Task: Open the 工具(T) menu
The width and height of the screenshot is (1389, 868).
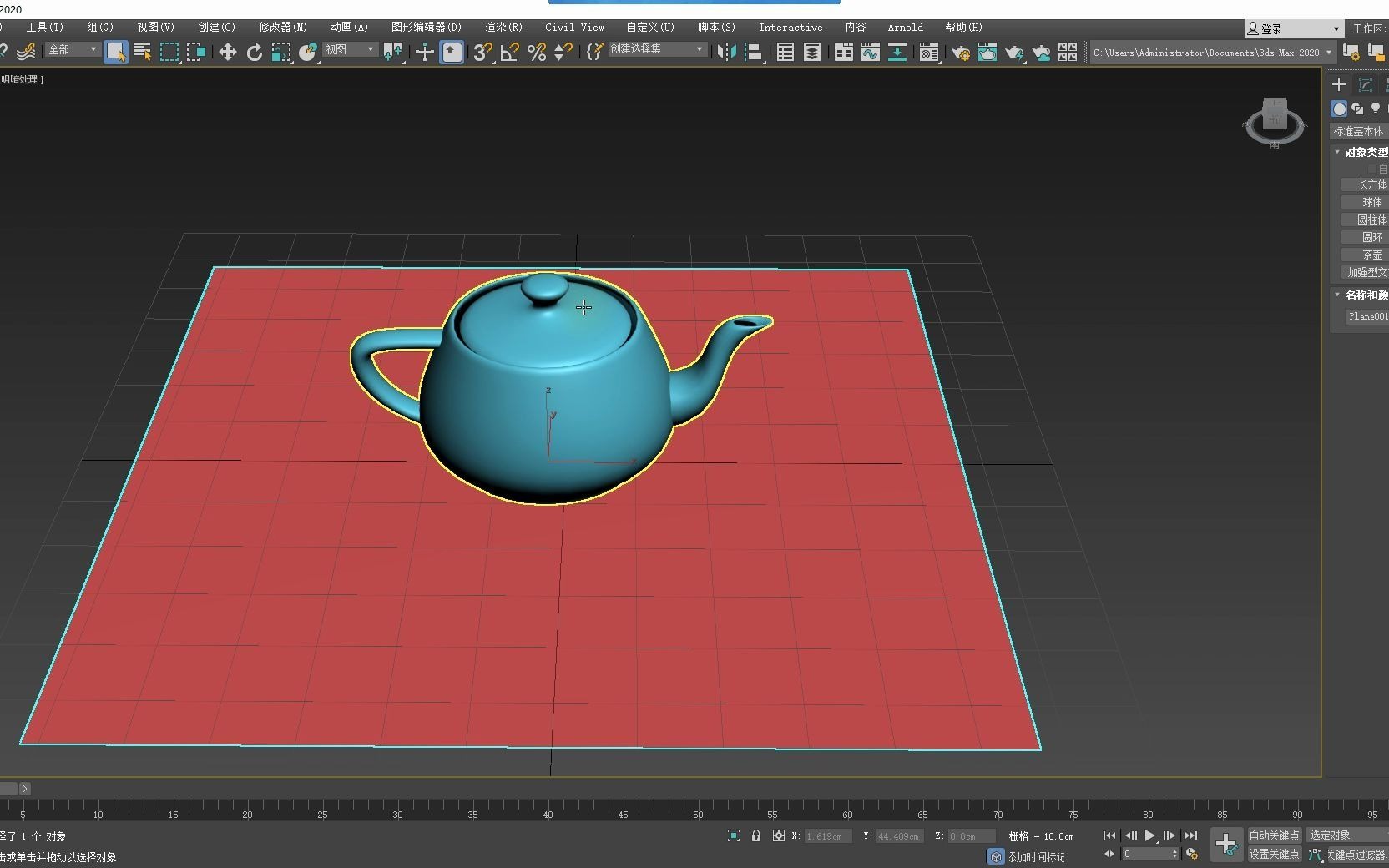Action: pyautogui.click(x=45, y=28)
